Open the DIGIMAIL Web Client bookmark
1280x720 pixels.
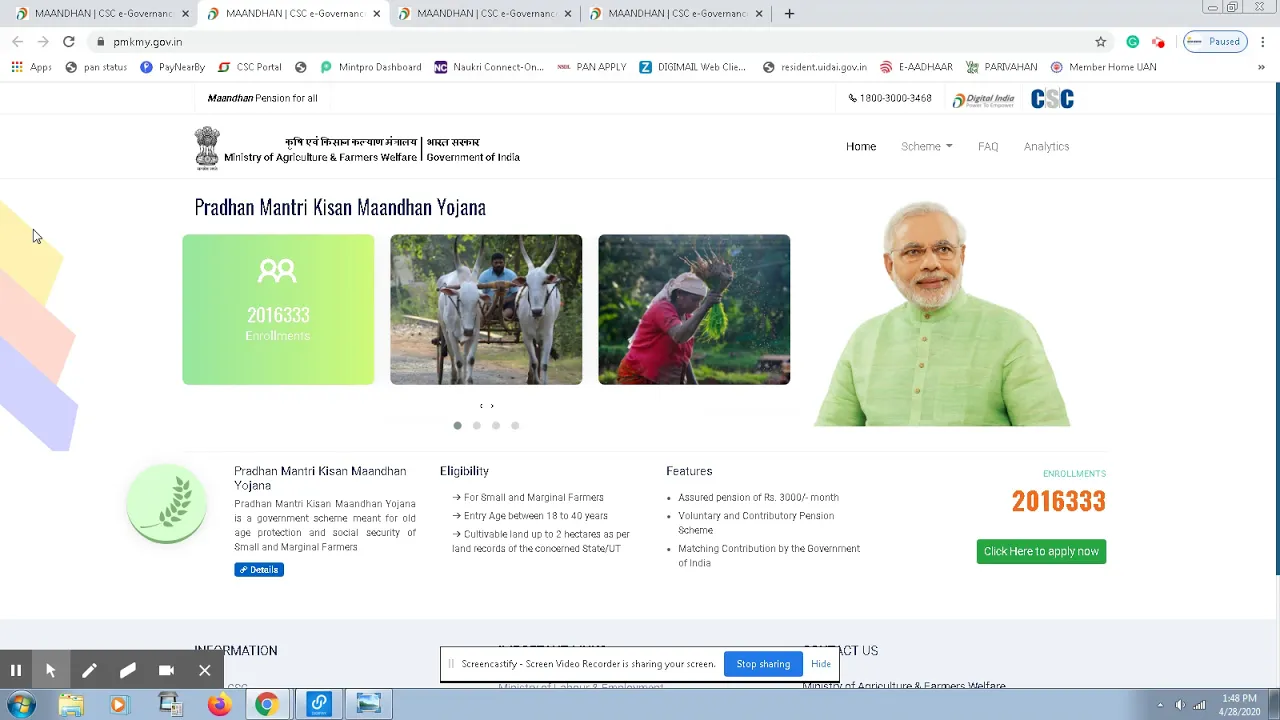[x=693, y=67]
